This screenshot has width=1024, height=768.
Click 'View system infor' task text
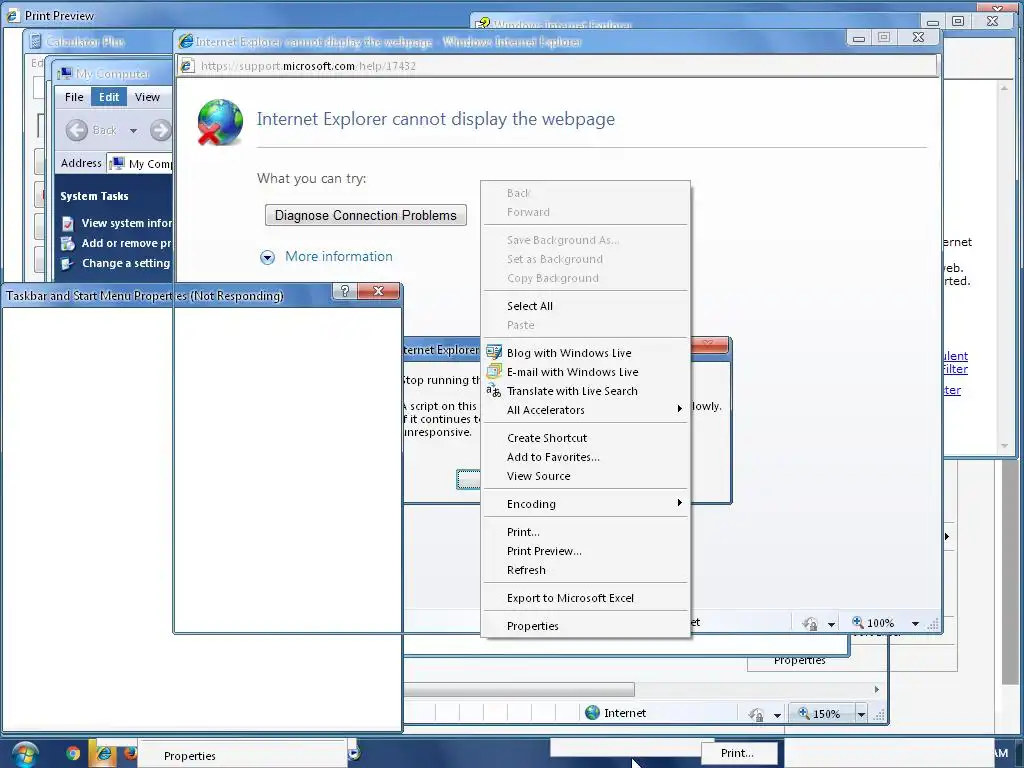(x=127, y=223)
